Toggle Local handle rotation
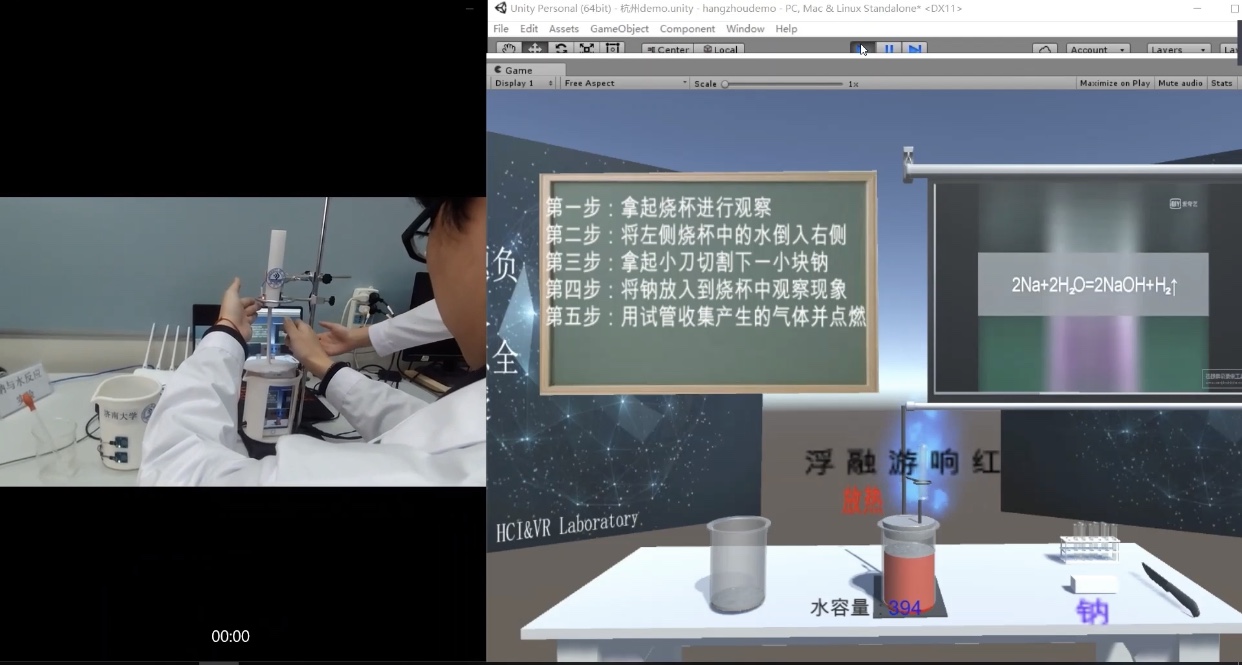This screenshot has height=665, width=1242. pyautogui.click(x=720, y=49)
